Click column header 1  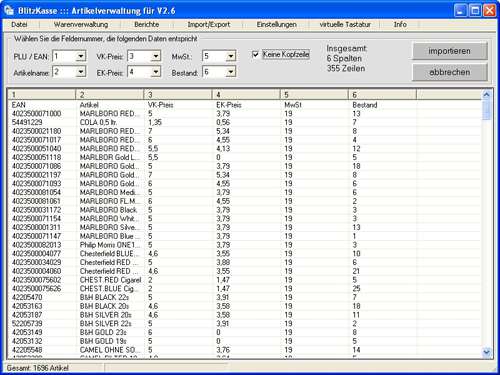pos(42,95)
